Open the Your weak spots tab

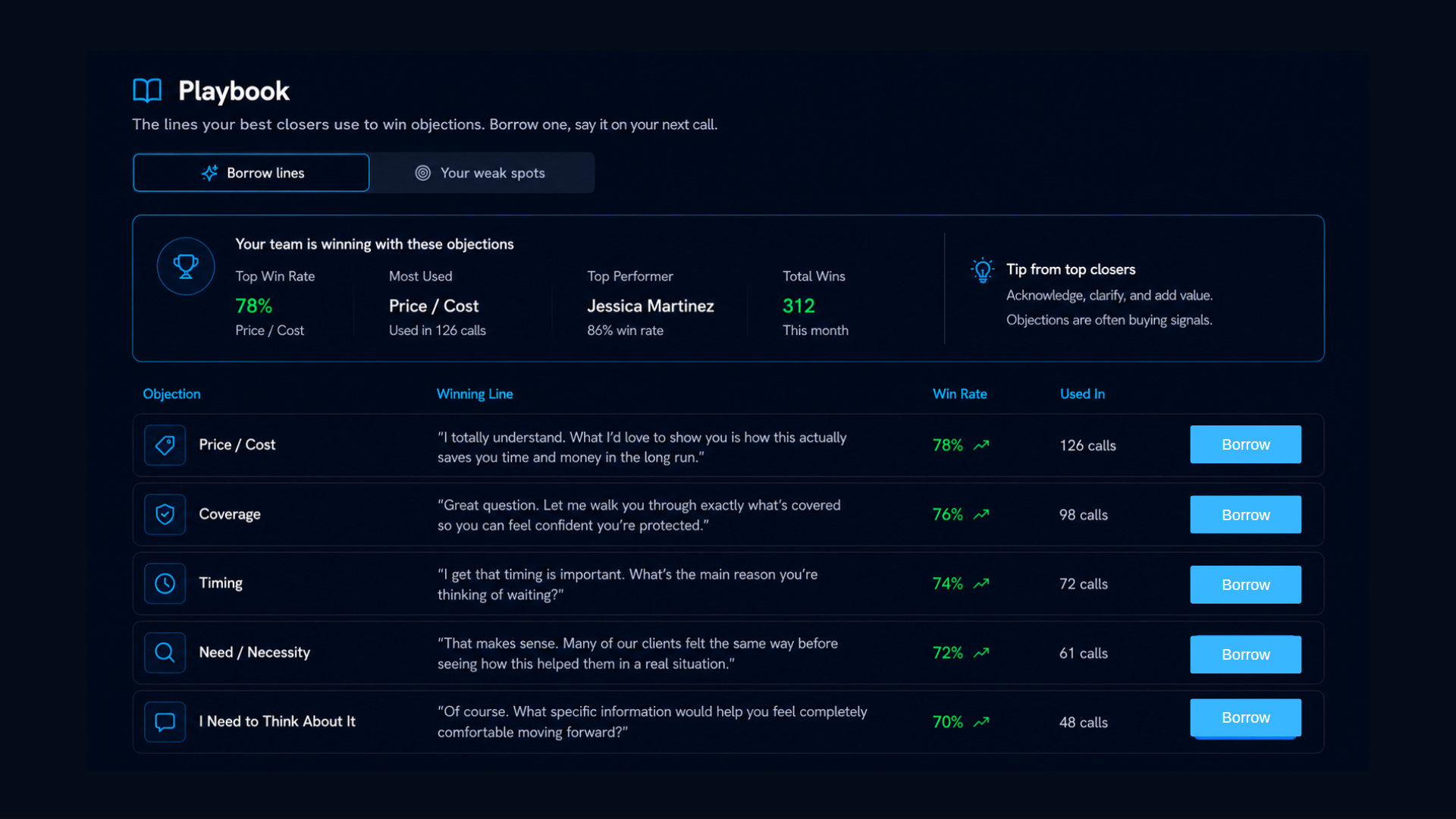click(481, 173)
